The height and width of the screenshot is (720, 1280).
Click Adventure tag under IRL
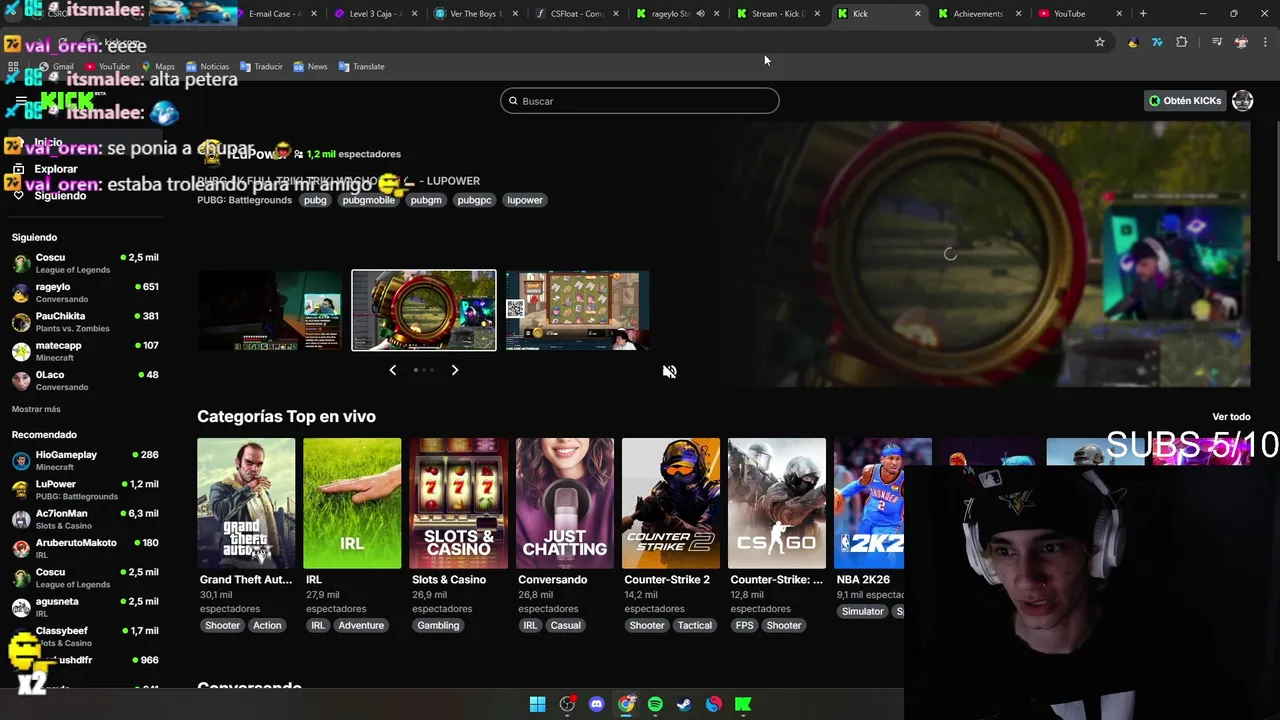361,626
